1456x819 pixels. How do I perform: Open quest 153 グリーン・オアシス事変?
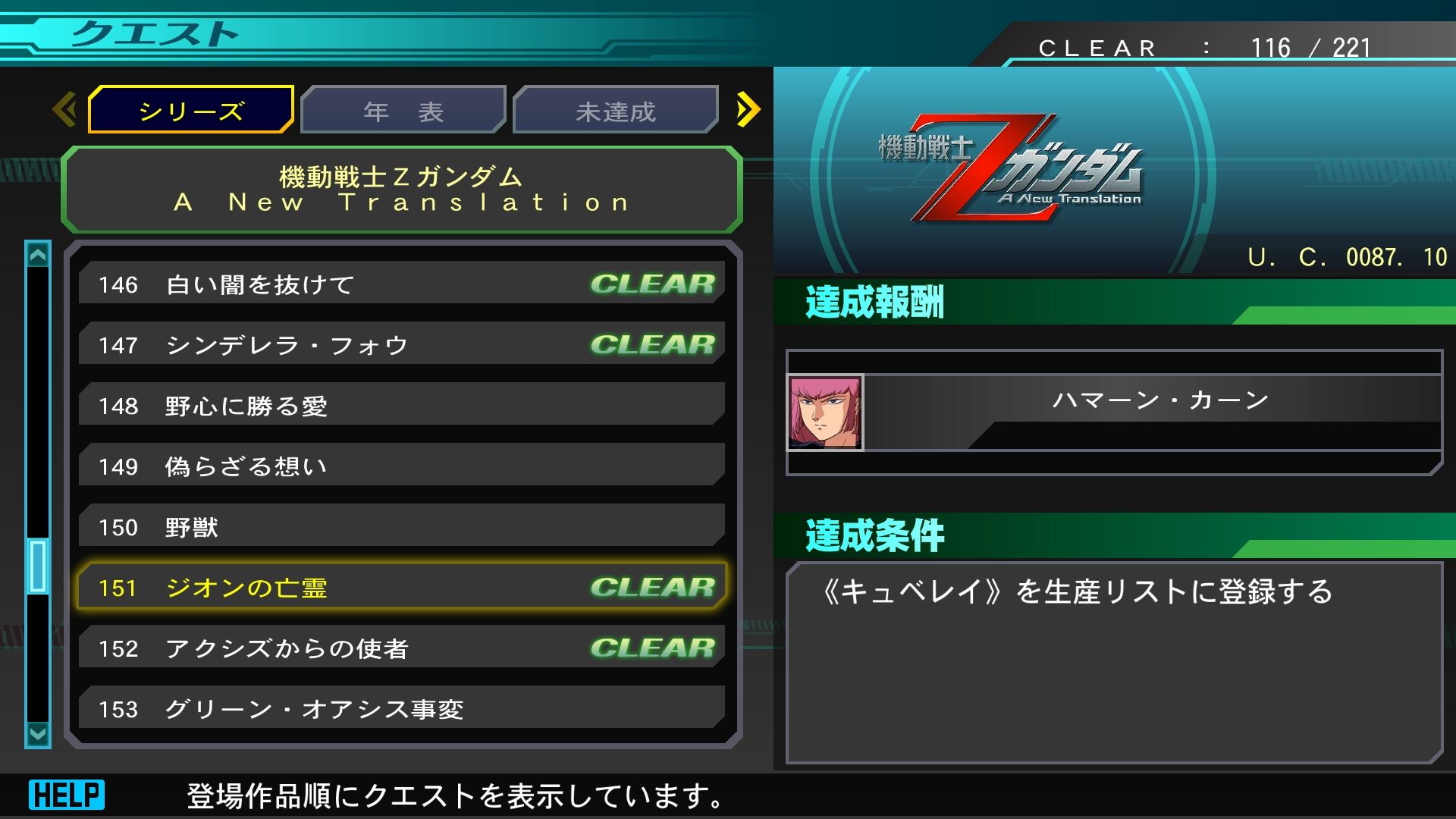(x=402, y=708)
